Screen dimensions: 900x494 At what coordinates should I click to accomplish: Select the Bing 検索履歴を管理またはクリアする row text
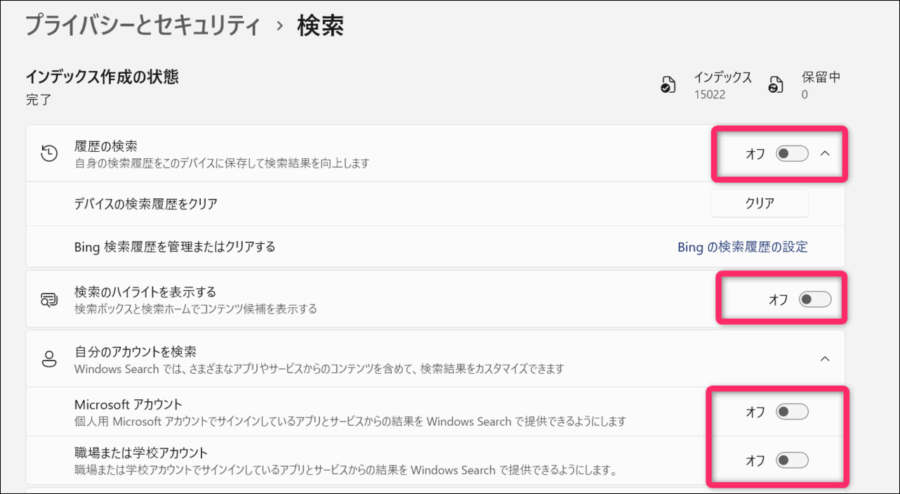pos(174,246)
